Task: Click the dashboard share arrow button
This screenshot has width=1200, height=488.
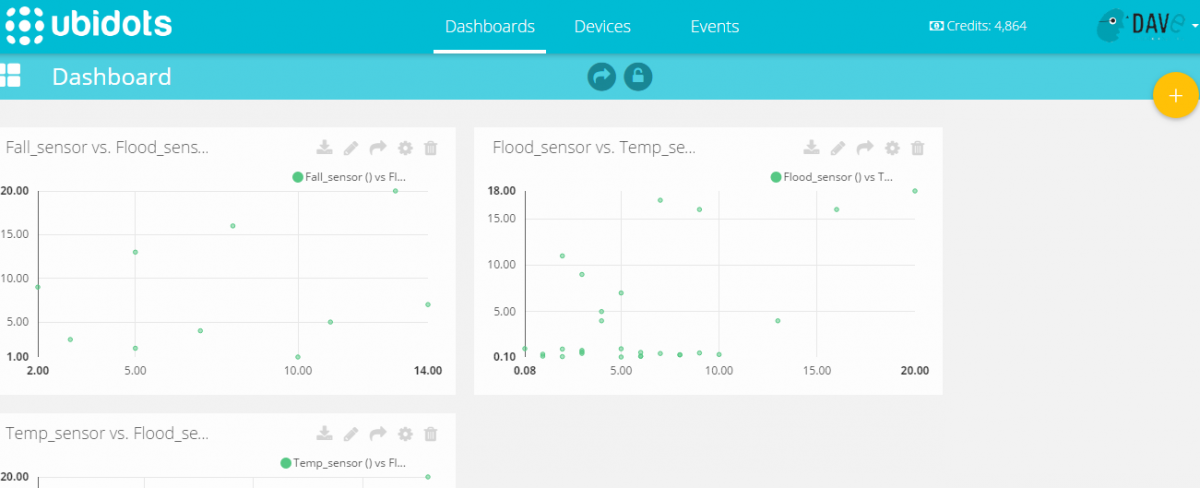Action: pos(601,76)
